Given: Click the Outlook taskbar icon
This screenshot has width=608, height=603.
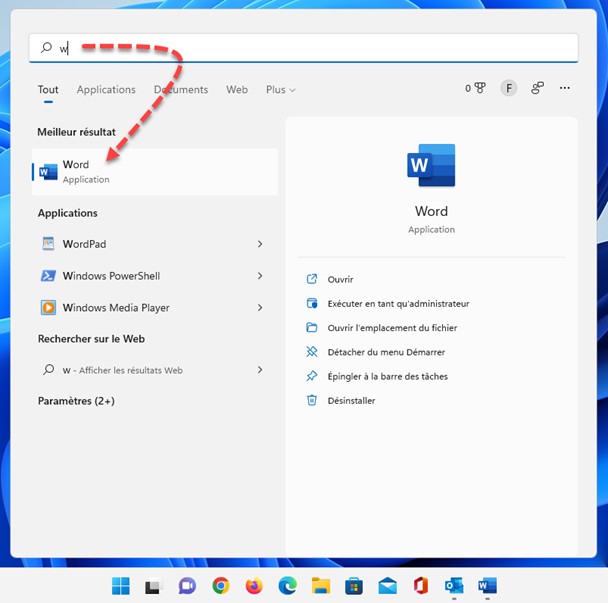Looking at the screenshot, I should coord(453,586).
